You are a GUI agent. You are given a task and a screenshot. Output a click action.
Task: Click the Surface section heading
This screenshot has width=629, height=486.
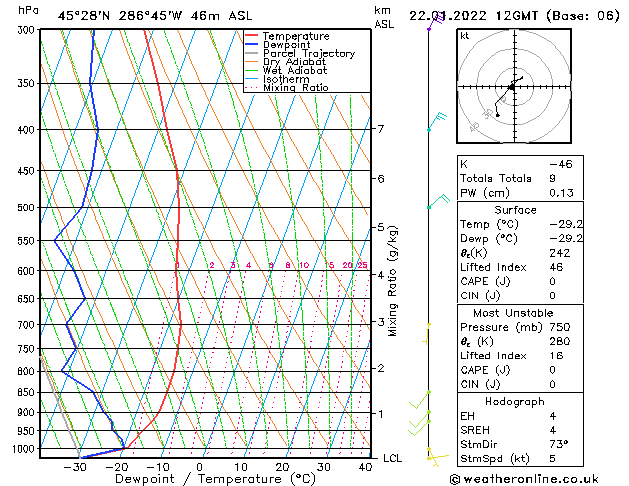point(515,210)
